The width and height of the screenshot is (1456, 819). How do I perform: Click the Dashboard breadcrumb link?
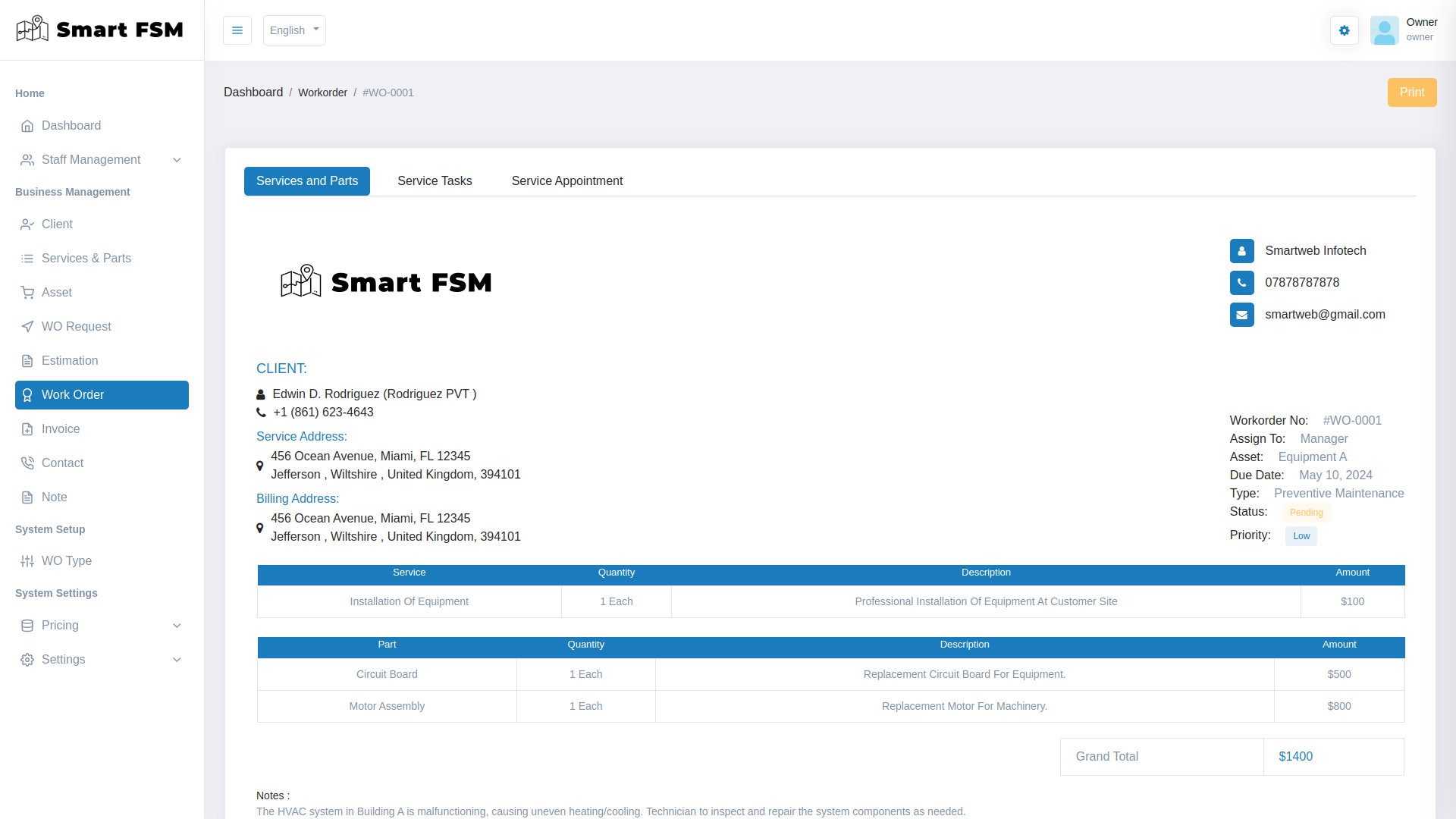click(253, 92)
